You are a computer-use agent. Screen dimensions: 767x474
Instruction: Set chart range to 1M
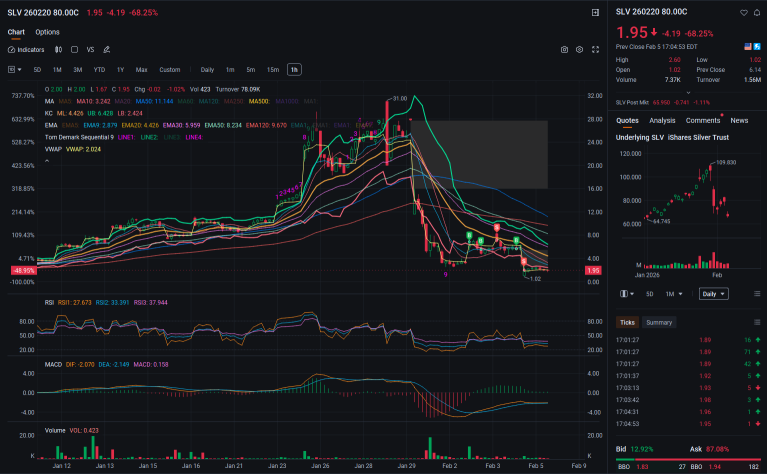point(57,70)
